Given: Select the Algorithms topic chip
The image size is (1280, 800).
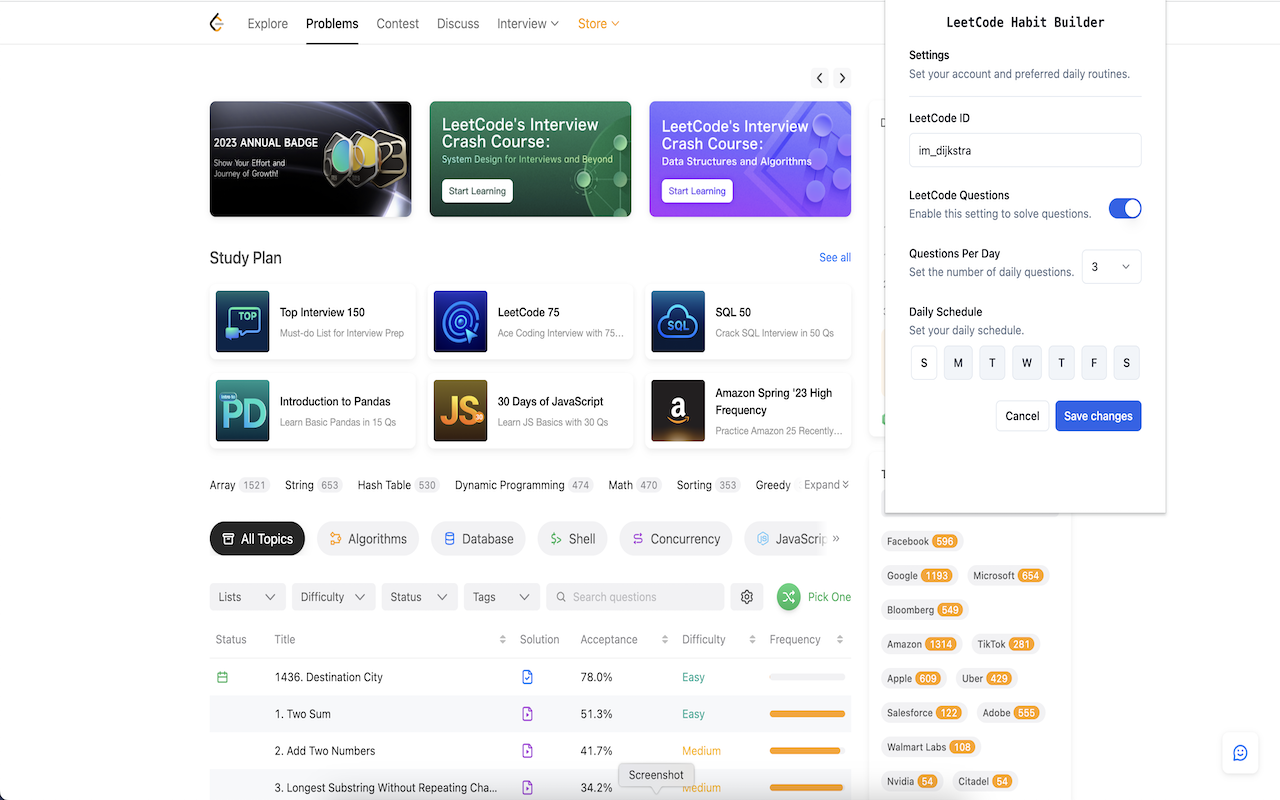Looking at the screenshot, I should coord(367,538).
